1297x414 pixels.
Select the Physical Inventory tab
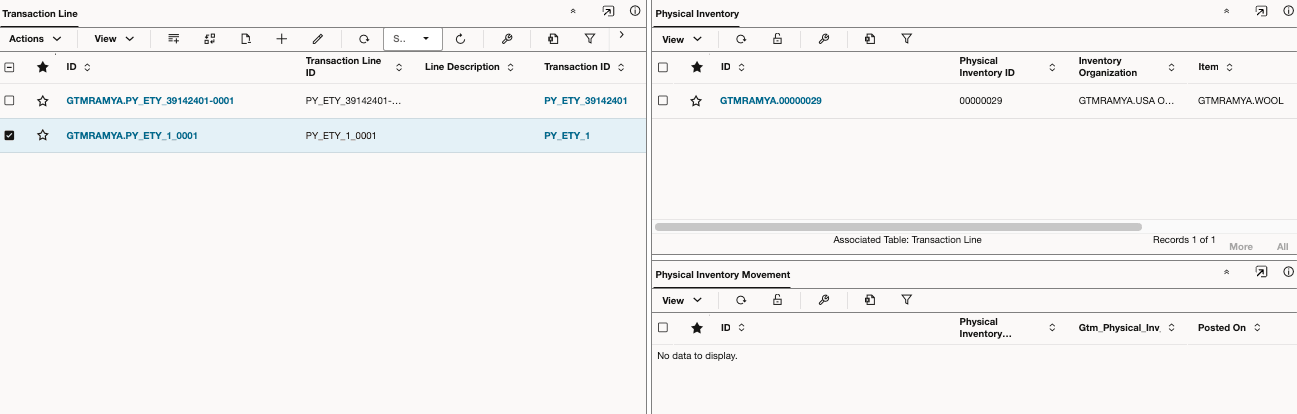click(x=697, y=14)
